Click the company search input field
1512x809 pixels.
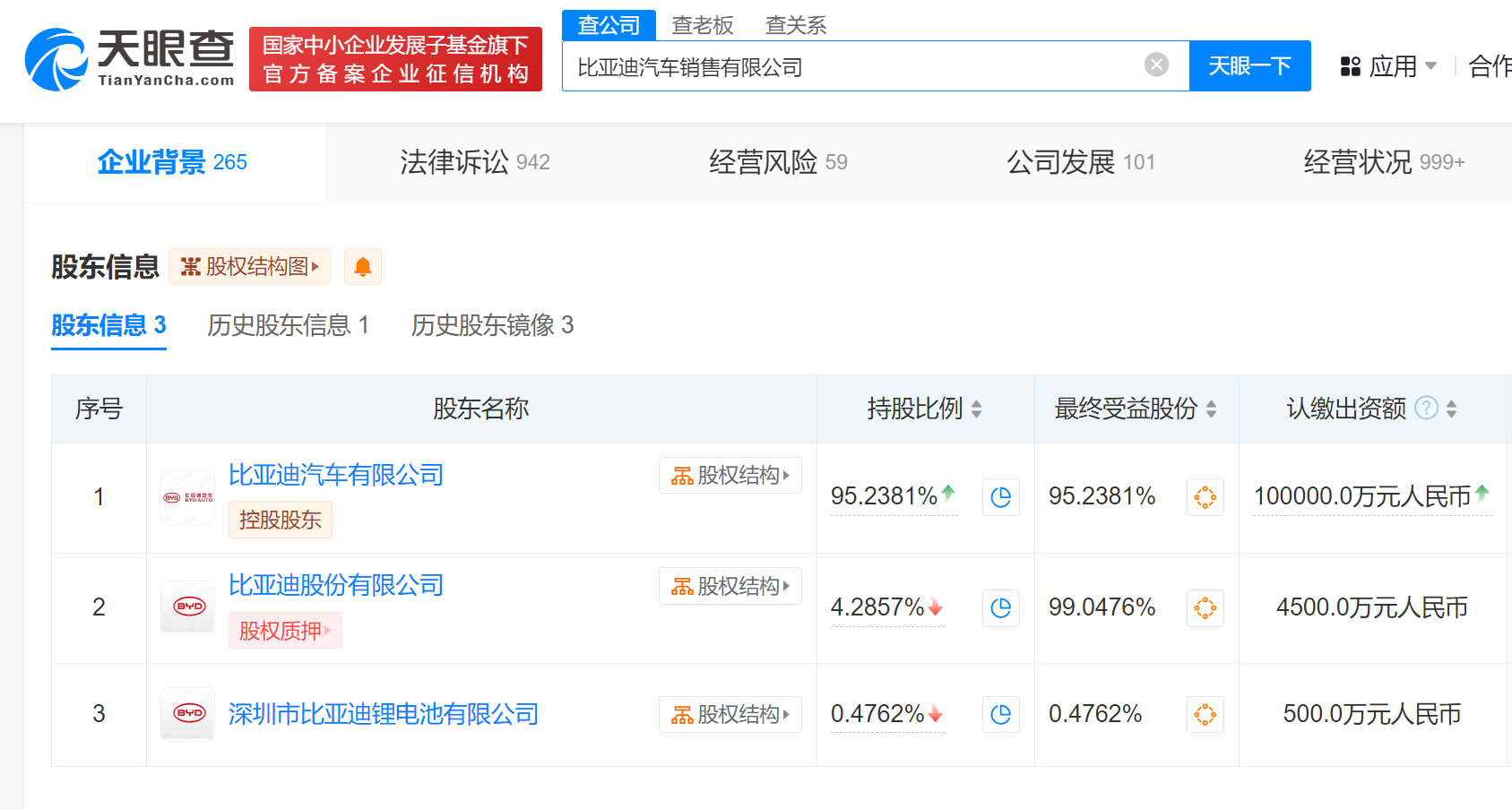pos(851,66)
